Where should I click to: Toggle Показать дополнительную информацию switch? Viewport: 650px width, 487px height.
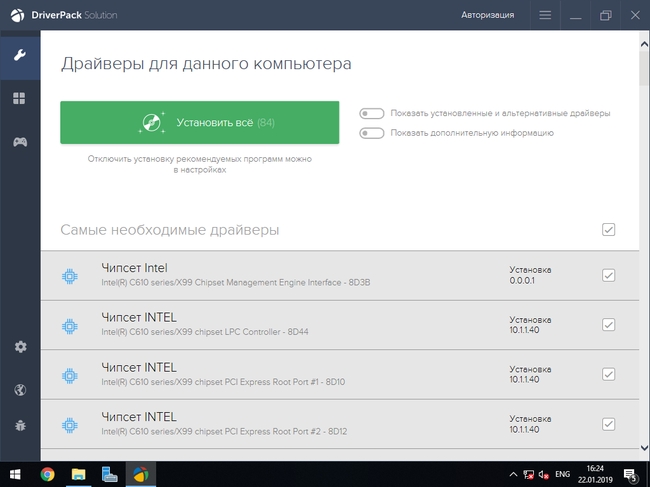371,133
